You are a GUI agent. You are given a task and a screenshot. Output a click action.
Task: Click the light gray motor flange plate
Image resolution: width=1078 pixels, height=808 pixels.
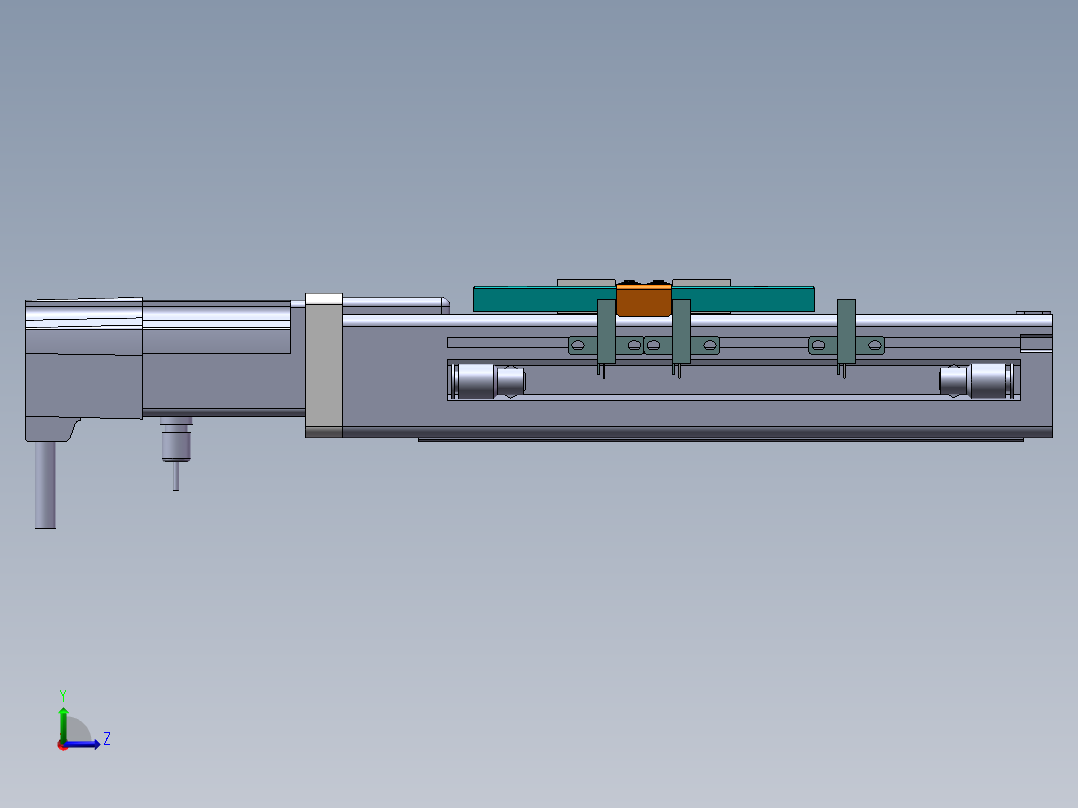(x=323, y=365)
